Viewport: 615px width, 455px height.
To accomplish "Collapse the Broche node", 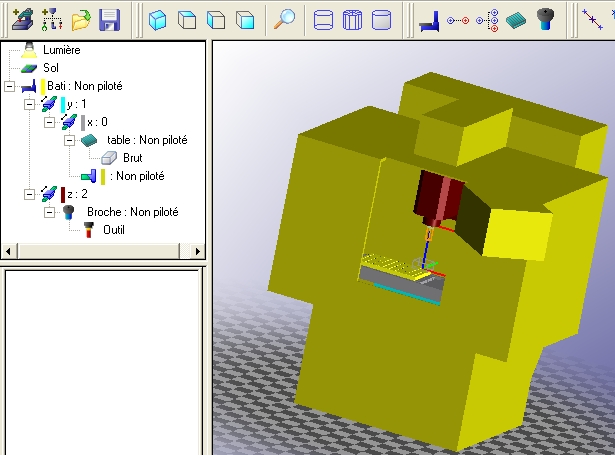I will [x=49, y=213].
